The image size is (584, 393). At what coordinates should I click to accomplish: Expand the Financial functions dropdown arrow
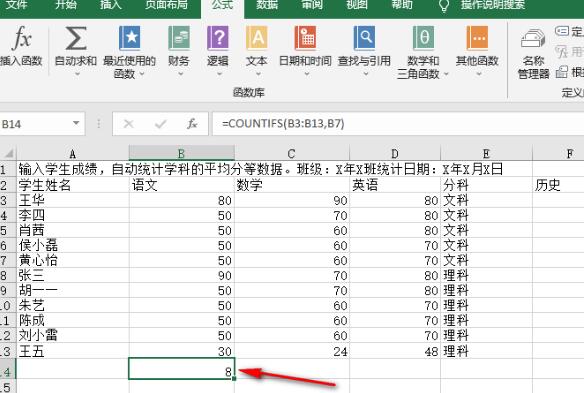pyautogui.click(x=180, y=74)
